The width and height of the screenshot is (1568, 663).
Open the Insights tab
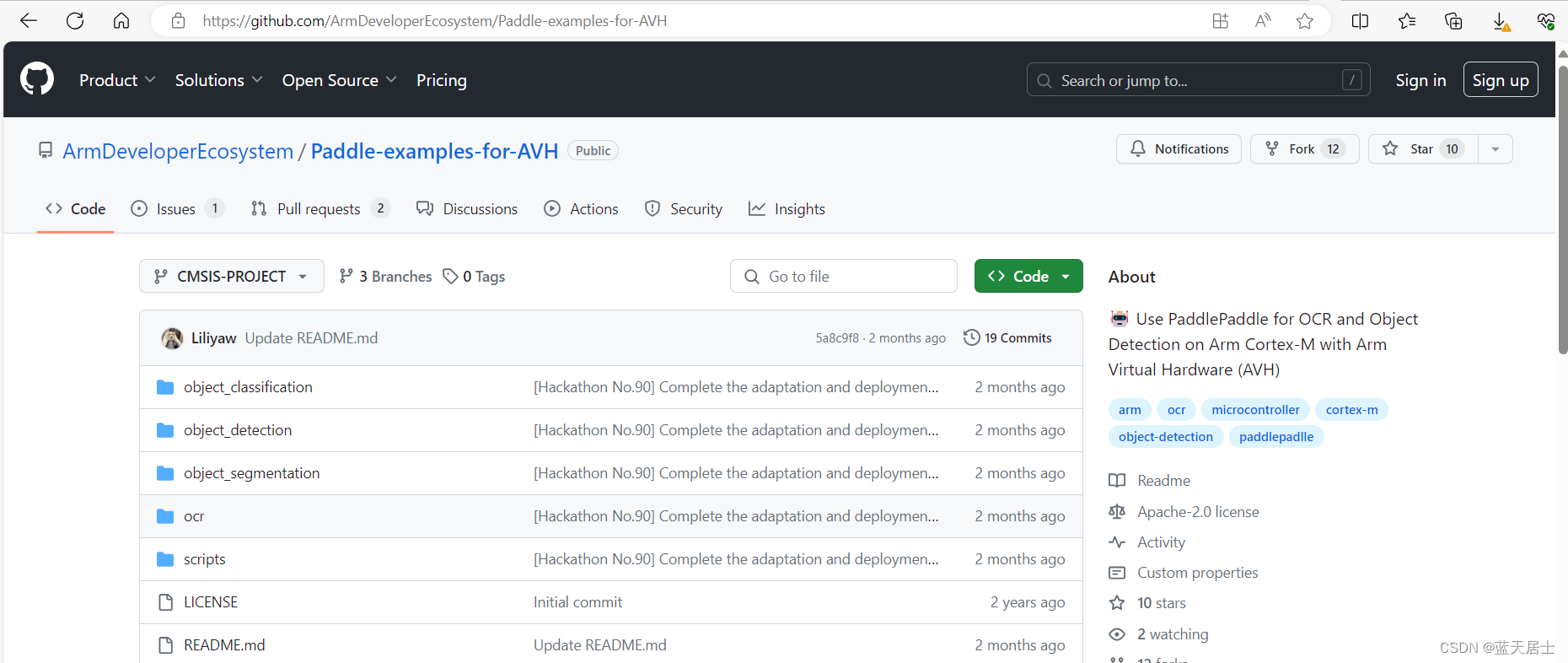(787, 208)
